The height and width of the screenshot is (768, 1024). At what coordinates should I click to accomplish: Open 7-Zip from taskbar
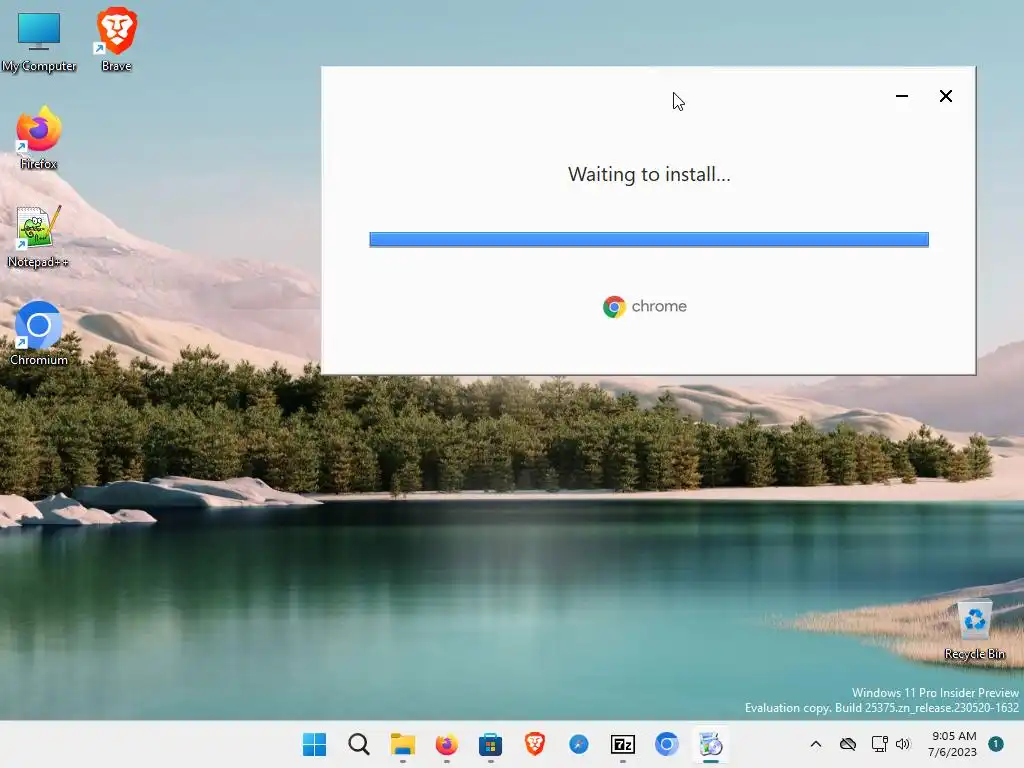[x=622, y=744]
